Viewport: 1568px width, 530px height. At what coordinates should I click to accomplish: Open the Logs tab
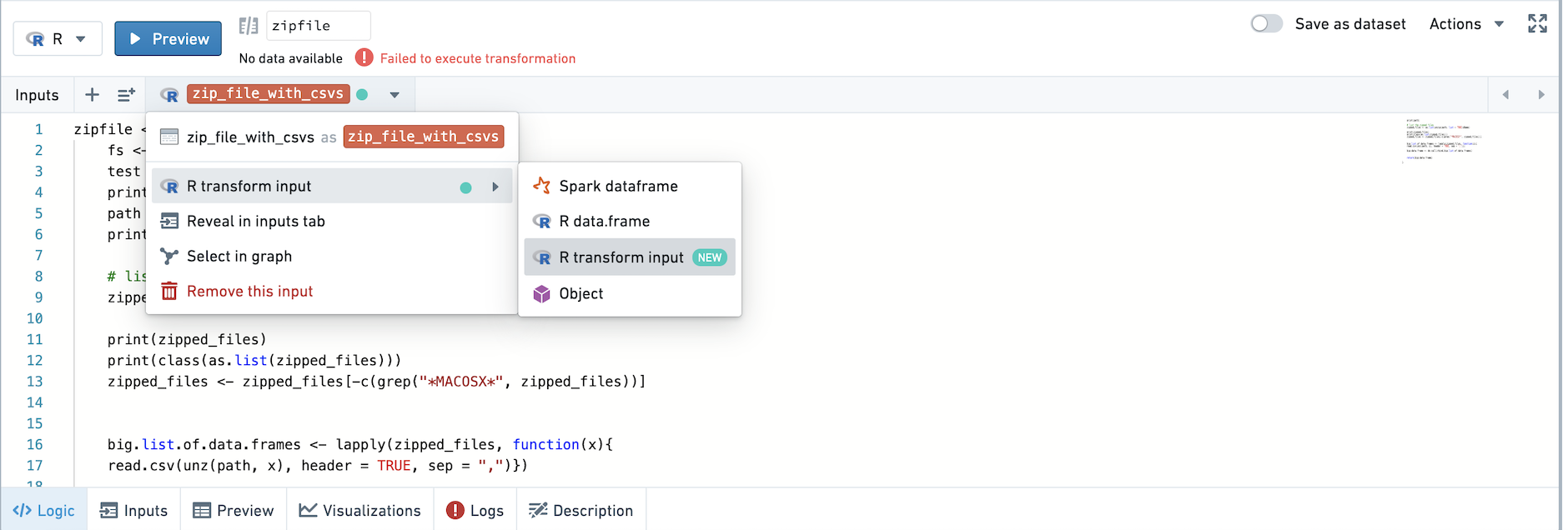click(x=475, y=510)
